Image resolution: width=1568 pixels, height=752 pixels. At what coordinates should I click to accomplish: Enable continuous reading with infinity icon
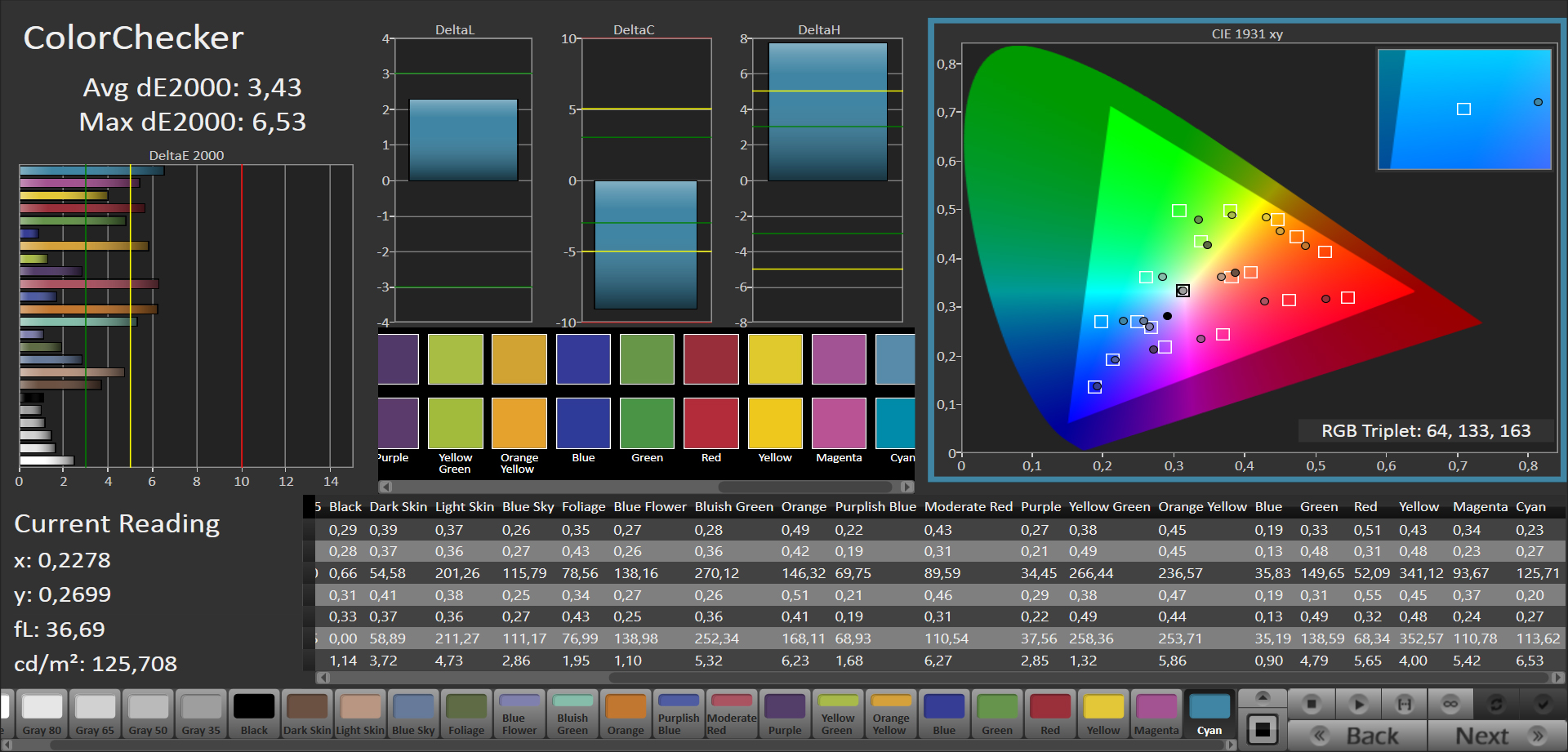click(1450, 704)
